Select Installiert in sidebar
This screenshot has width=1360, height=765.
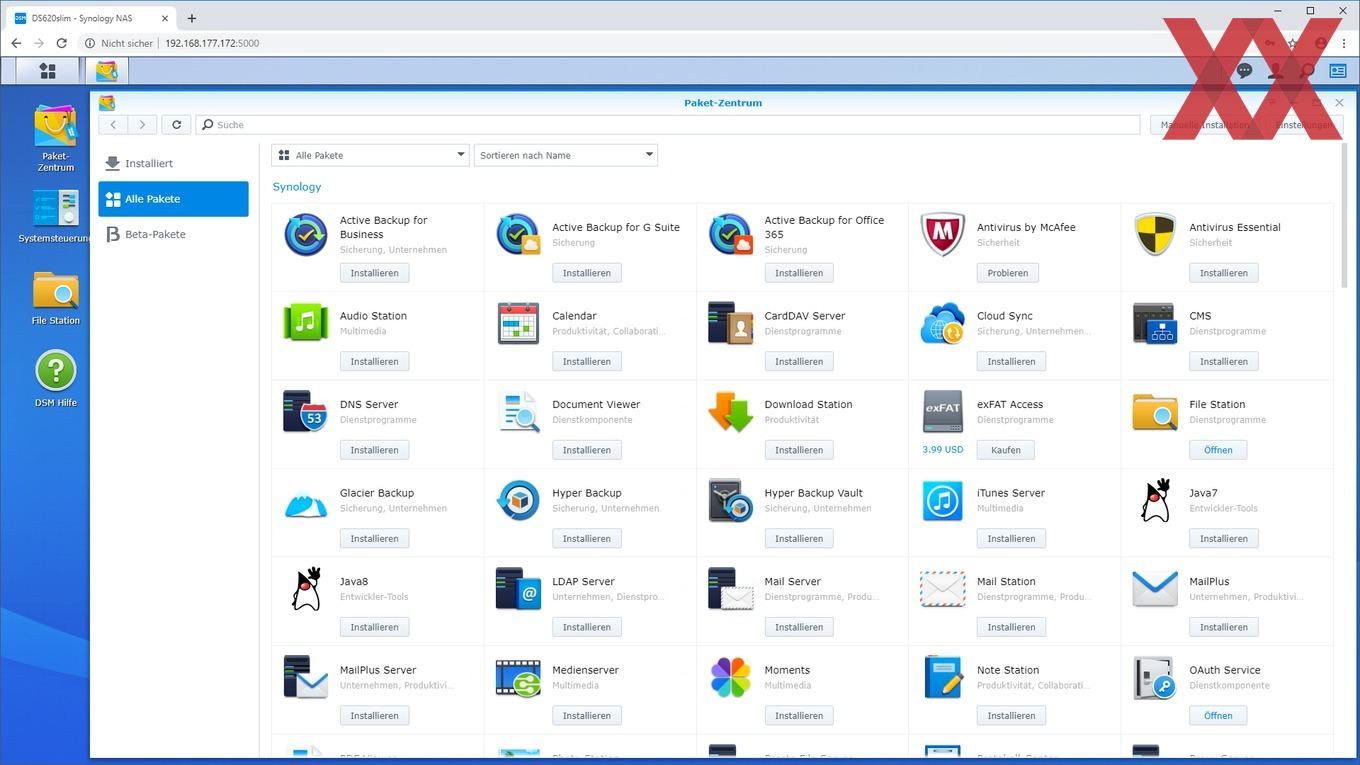pyautogui.click(x=173, y=163)
